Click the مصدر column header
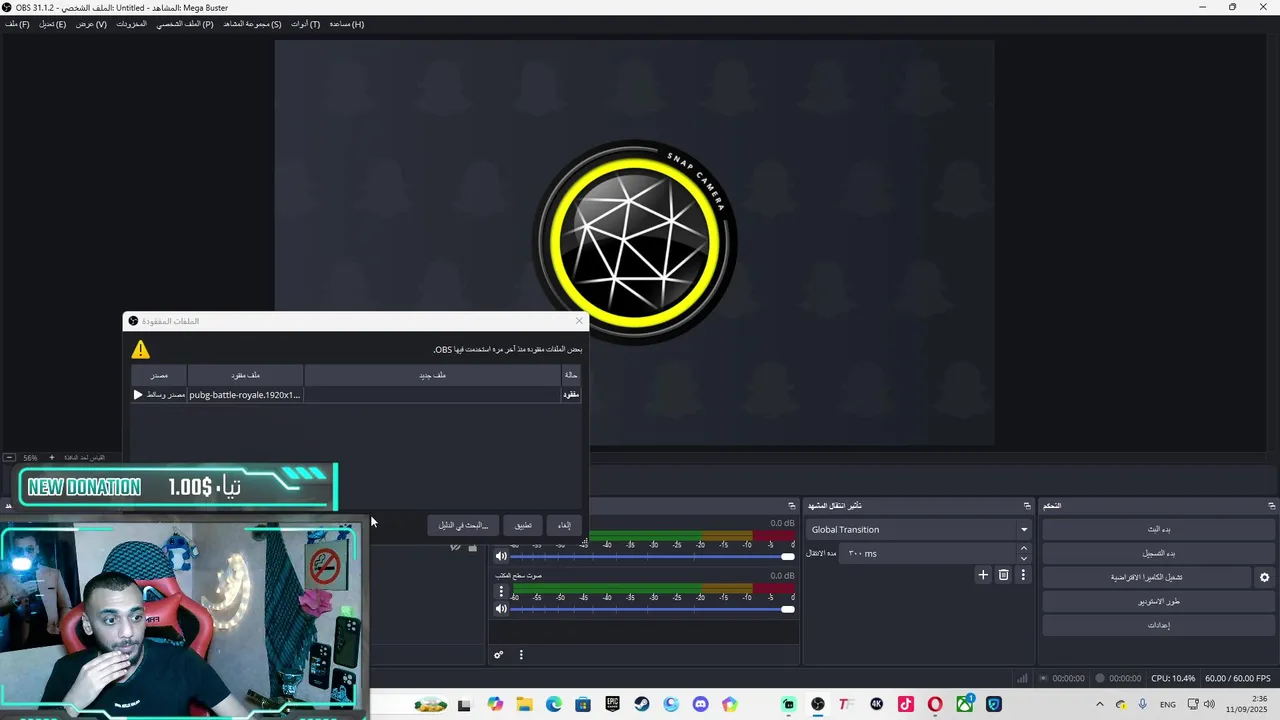The height and width of the screenshot is (720, 1280). coord(159,375)
